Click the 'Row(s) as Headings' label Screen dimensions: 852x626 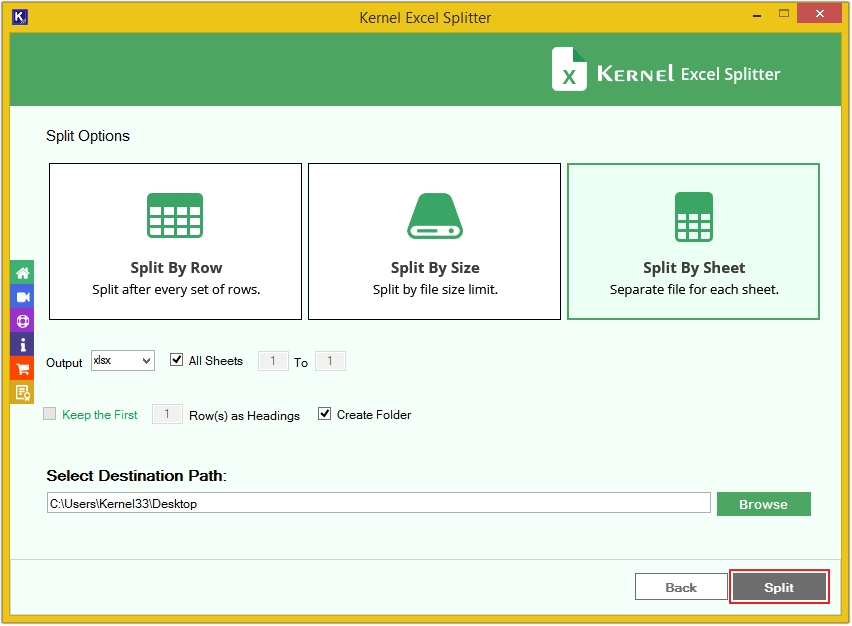click(x=244, y=416)
